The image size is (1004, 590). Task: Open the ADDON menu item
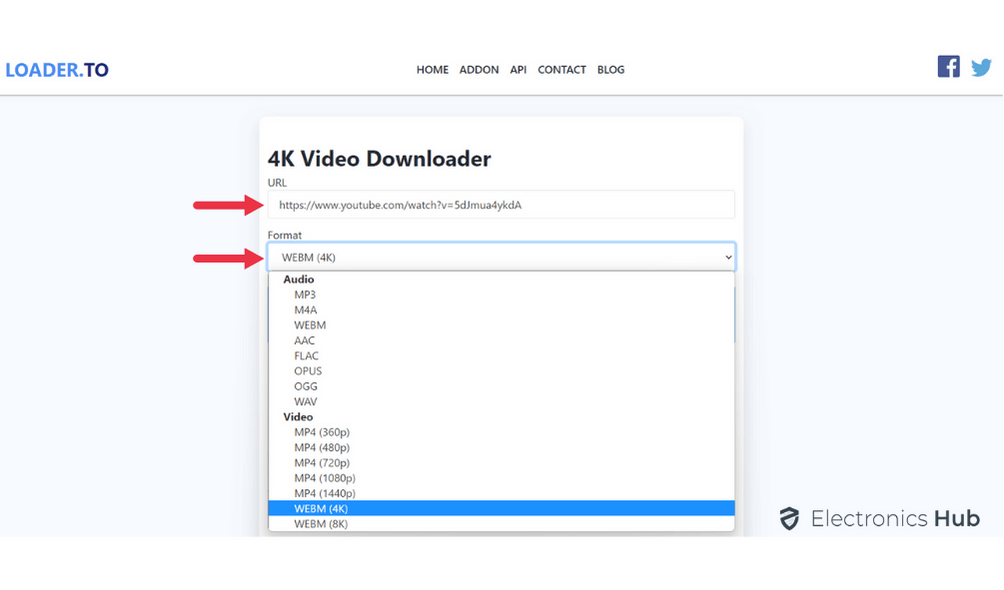click(x=479, y=70)
